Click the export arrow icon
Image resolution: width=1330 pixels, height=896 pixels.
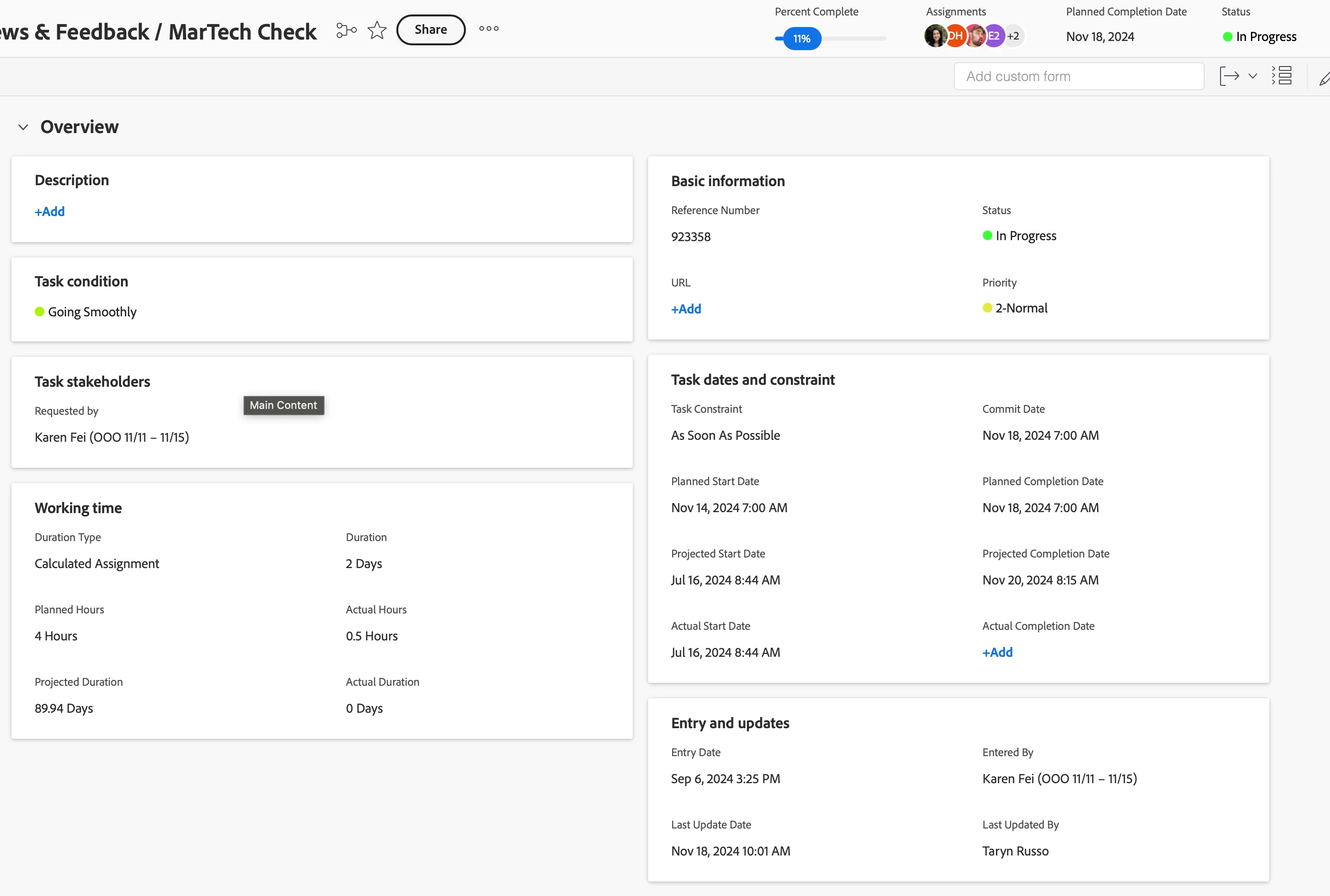(1229, 76)
